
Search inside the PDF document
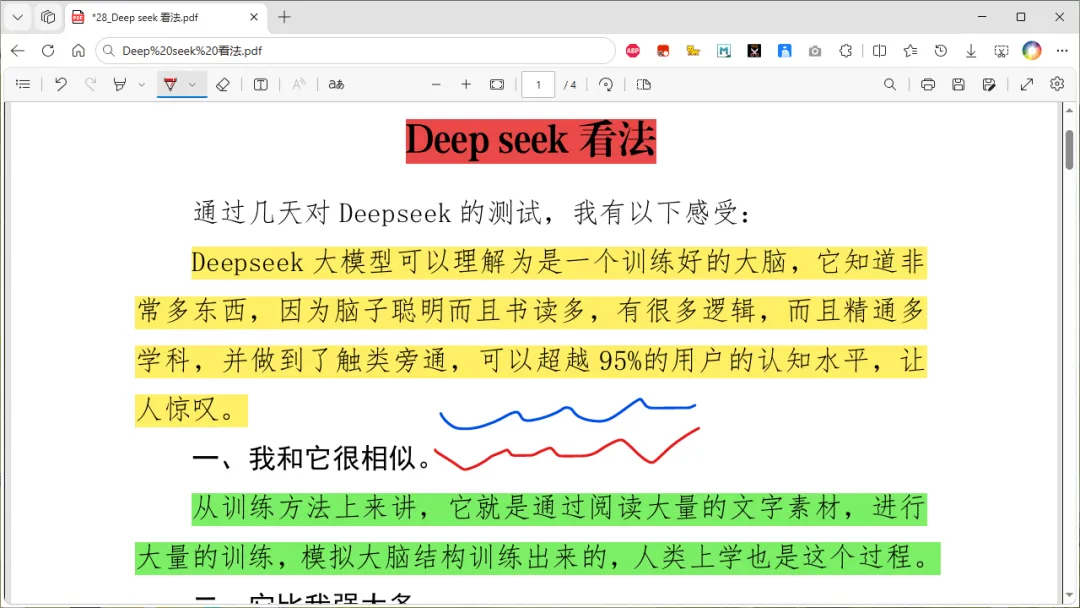tap(890, 84)
